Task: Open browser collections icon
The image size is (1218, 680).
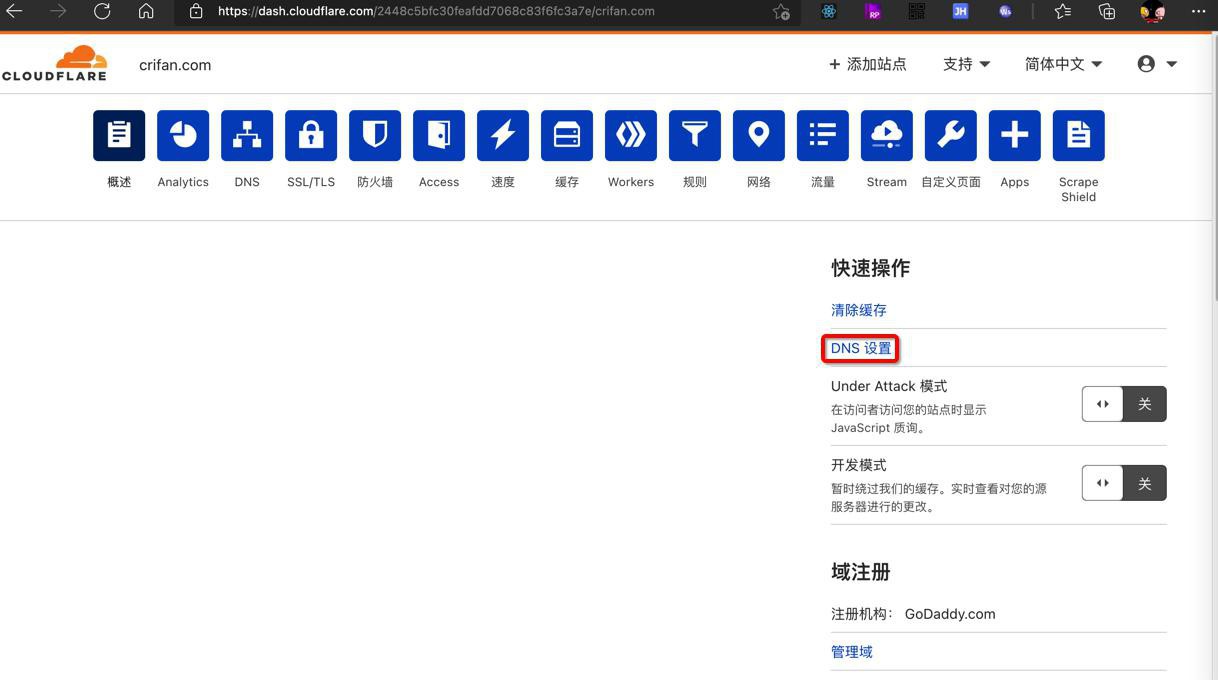Action: coord(1107,11)
